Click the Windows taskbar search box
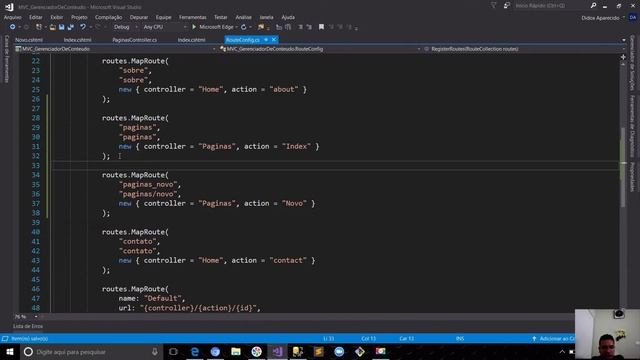 click(90, 351)
